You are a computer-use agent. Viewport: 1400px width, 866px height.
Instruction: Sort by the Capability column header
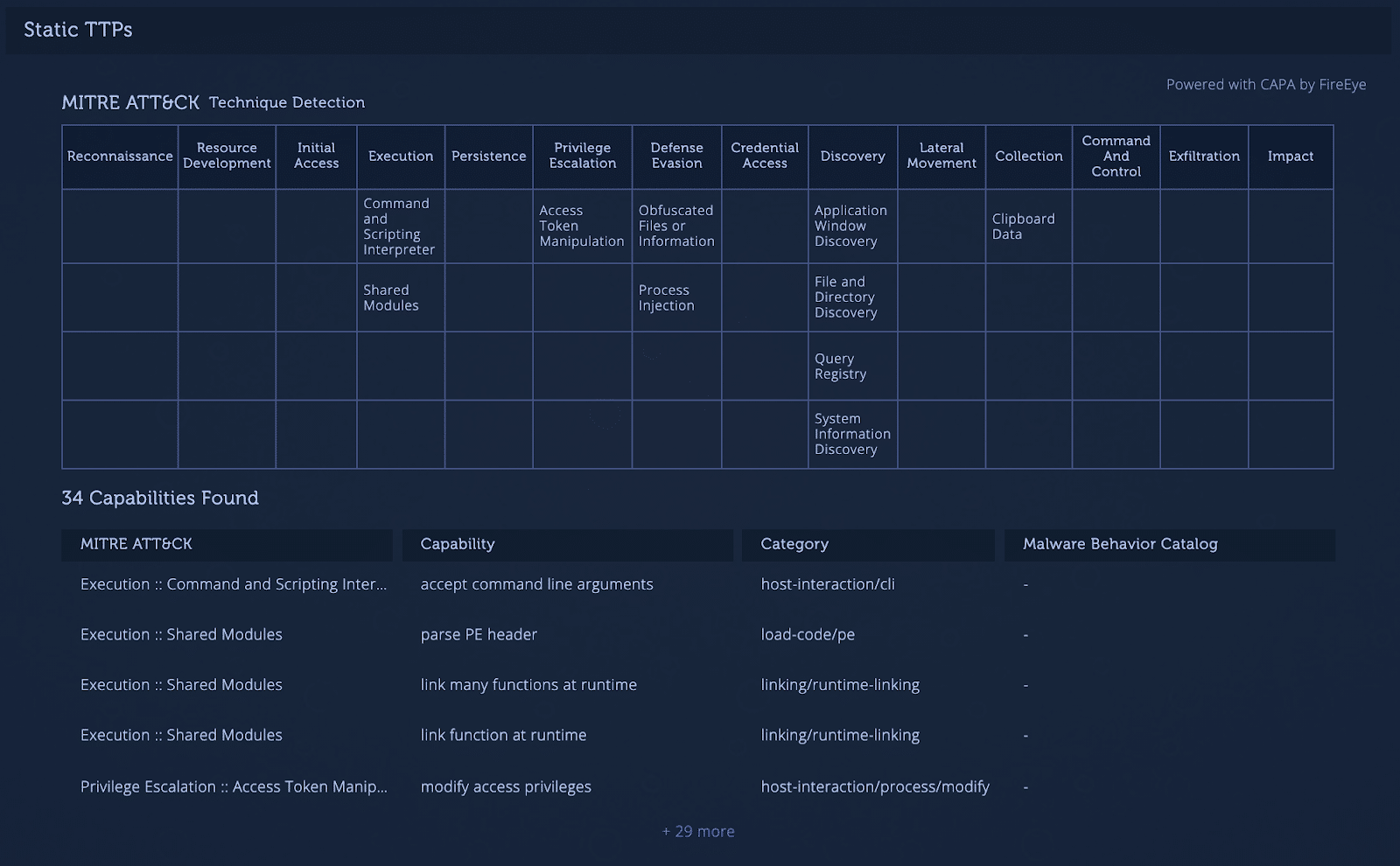(458, 544)
